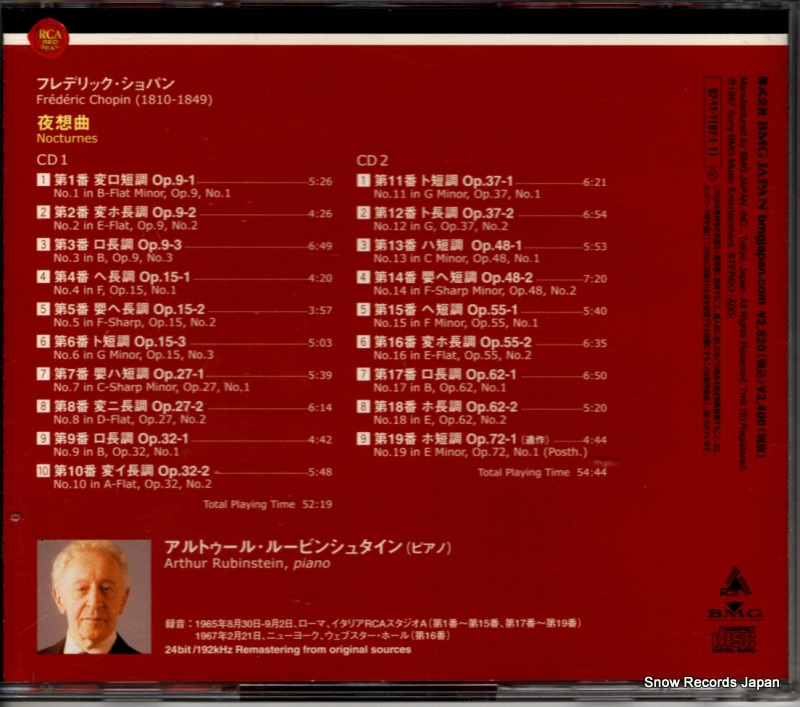Screen dimensions: 800x707
Task: Click the CD 1 Total Playing Time 52:19
Action: pyautogui.click(x=267, y=504)
